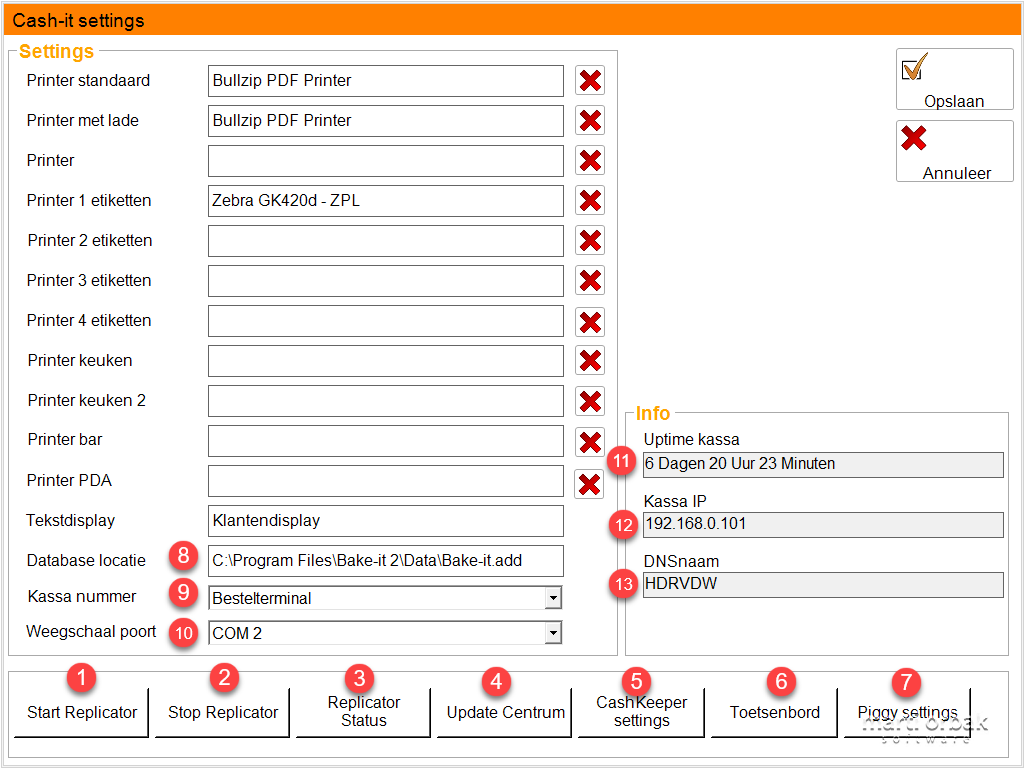This screenshot has height=768, width=1024.
Task: Click the Printer met lade input field
Action: click(x=386, y=121)
